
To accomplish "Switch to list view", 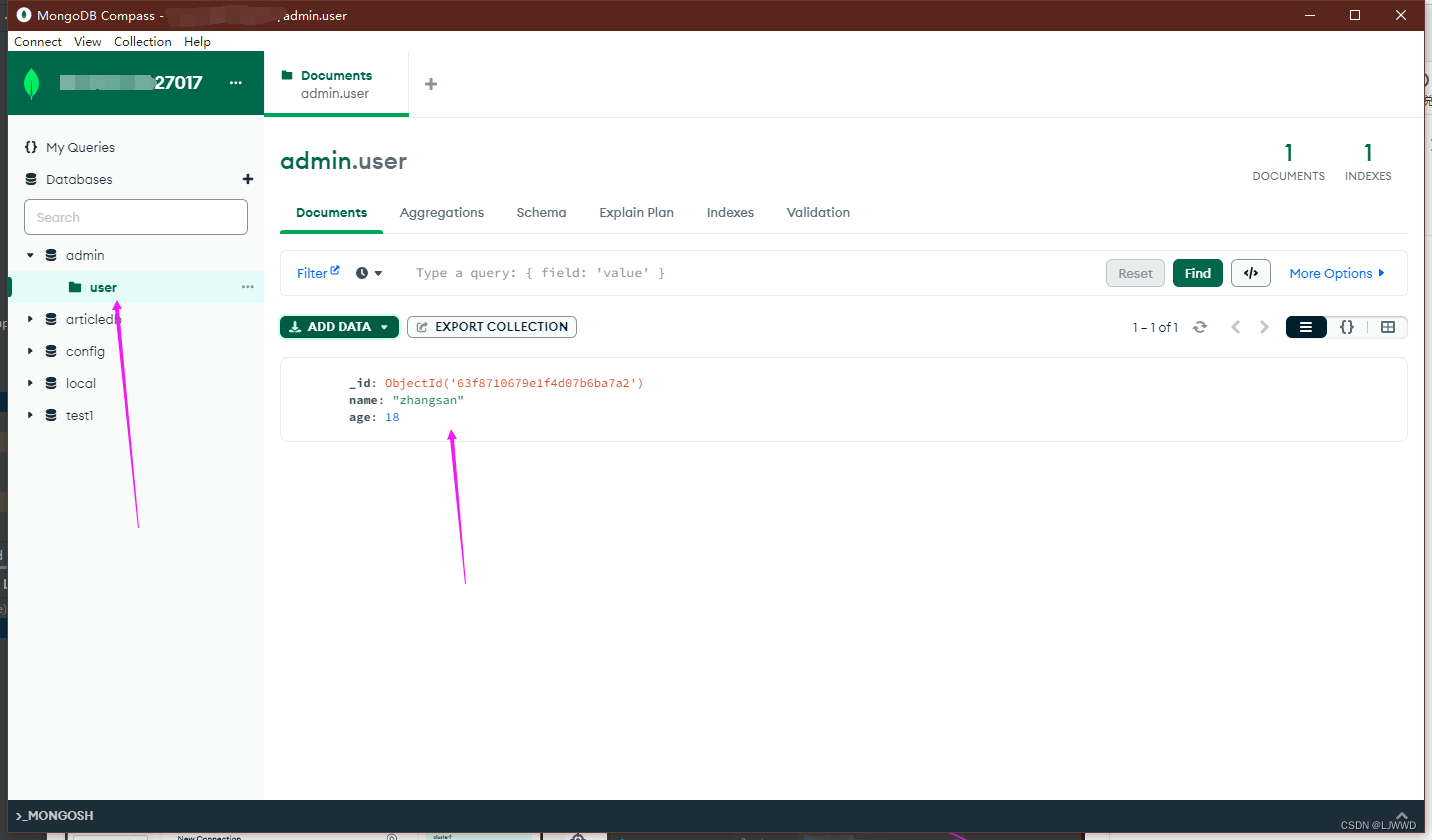I will [1306, 327].
